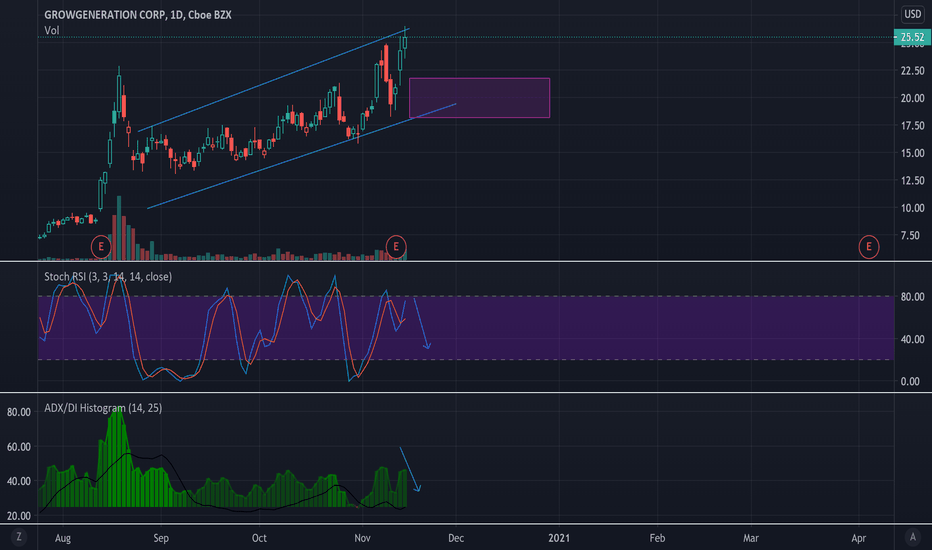Click the 22.50 price axis label
This screenshot has height=550, width=932.
(x=912, y=71)
